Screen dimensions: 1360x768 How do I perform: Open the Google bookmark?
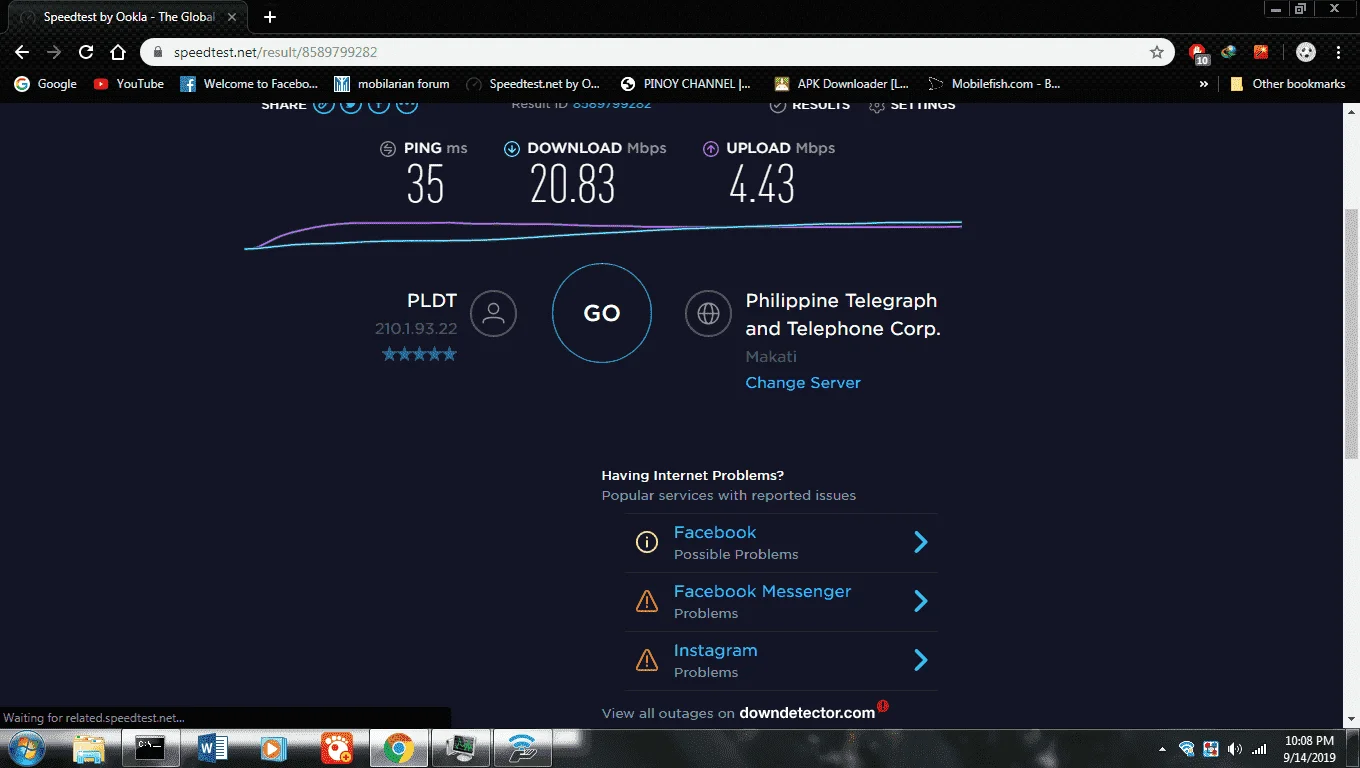click(x=45, y=84)
